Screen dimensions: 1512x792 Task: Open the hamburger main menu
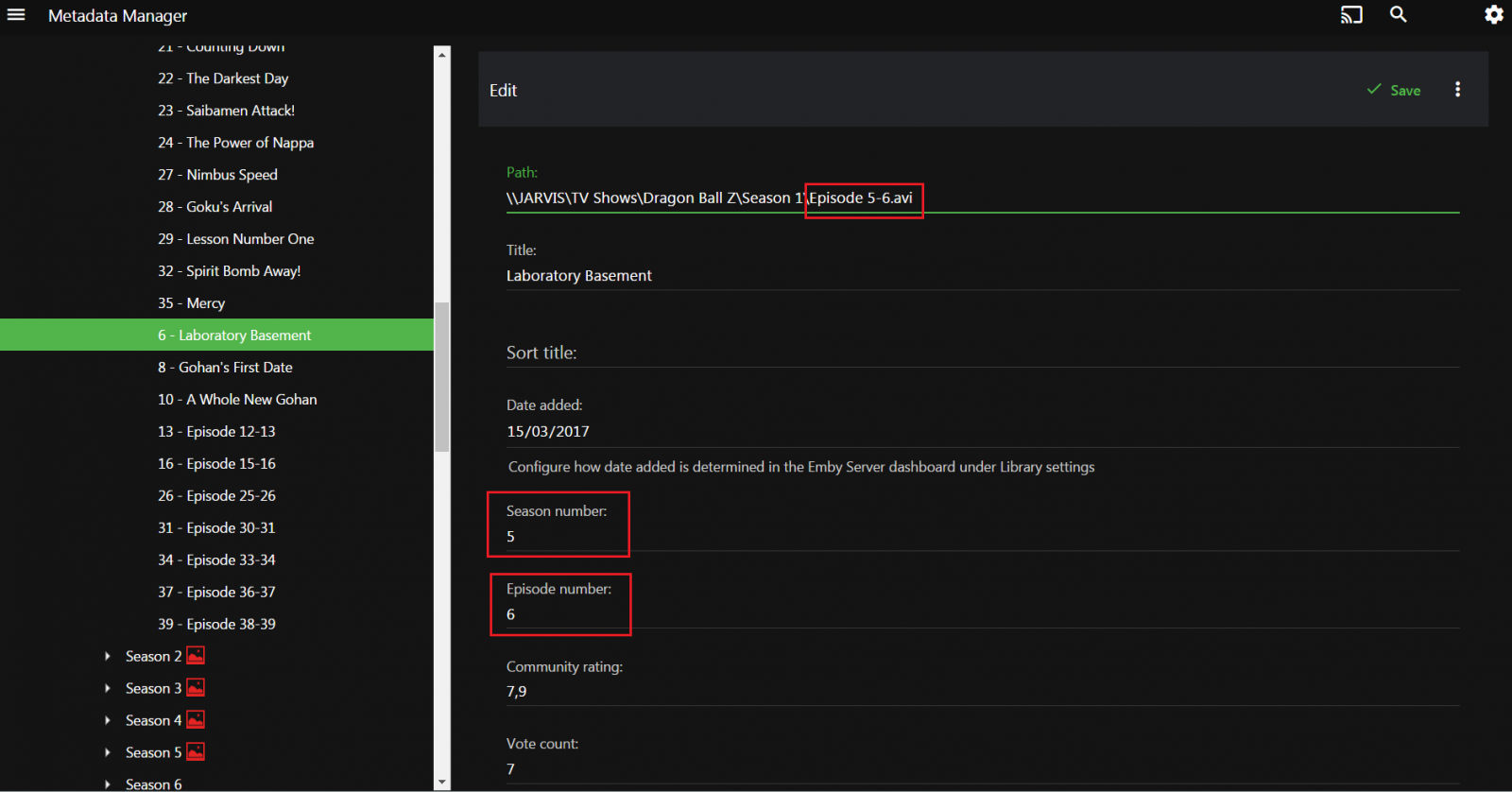tap(16, 15)
